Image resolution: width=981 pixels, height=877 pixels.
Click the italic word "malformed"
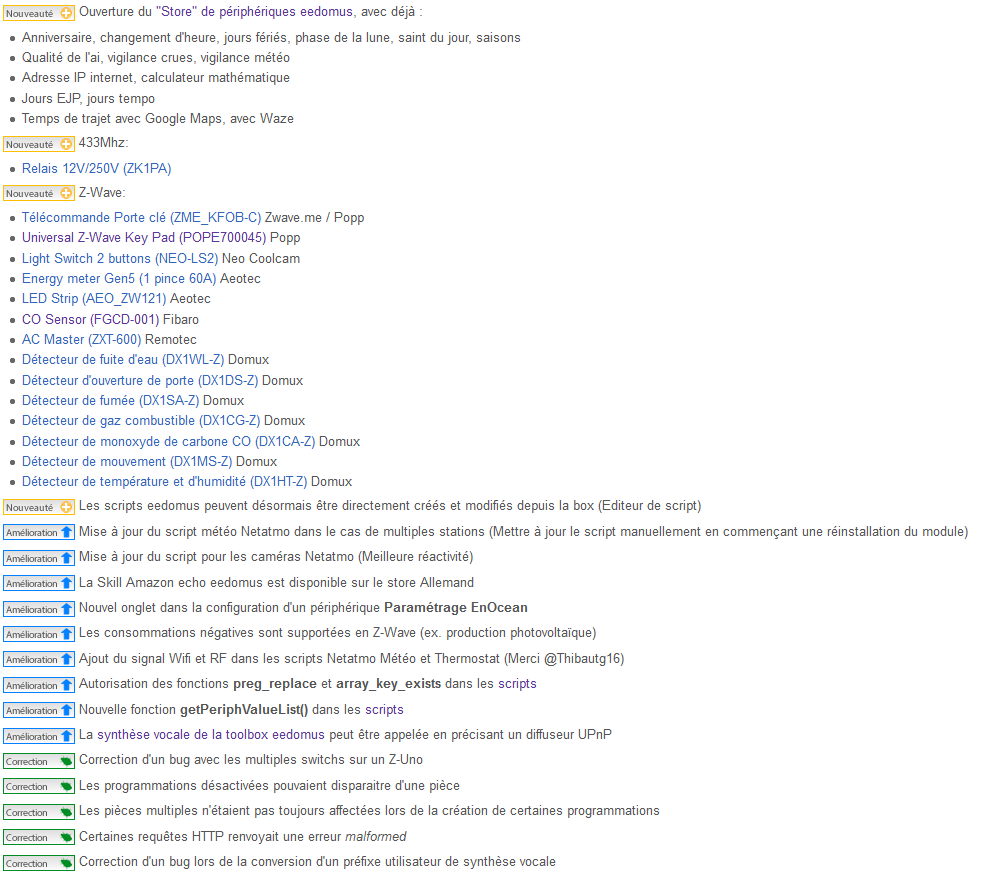coord(375,836)
